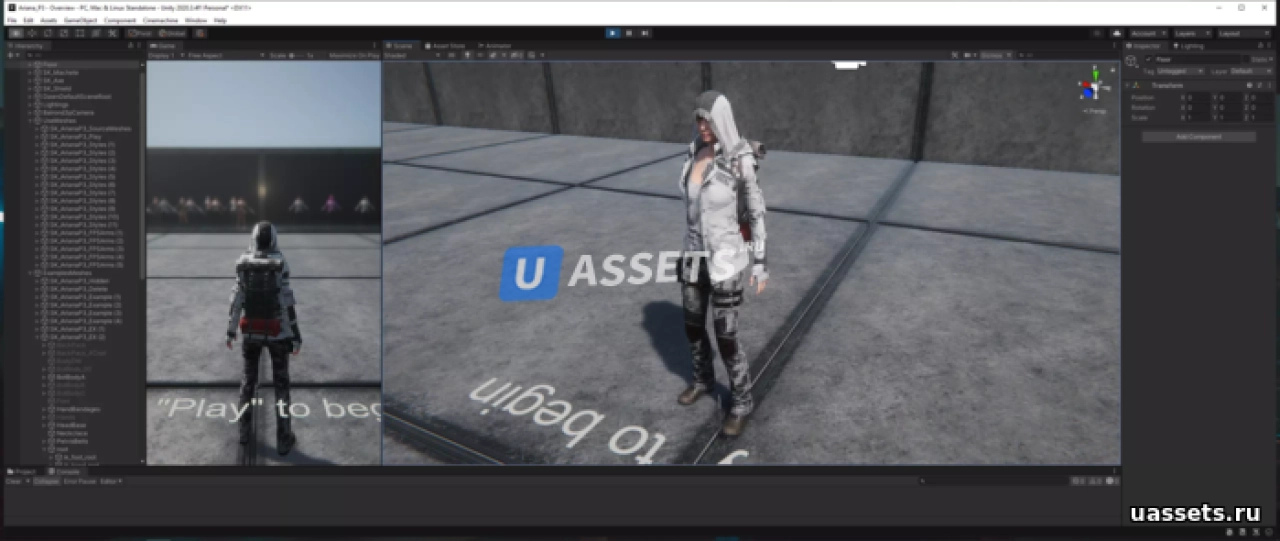
Task: Click the Persp projection label
Action: 1094,111
